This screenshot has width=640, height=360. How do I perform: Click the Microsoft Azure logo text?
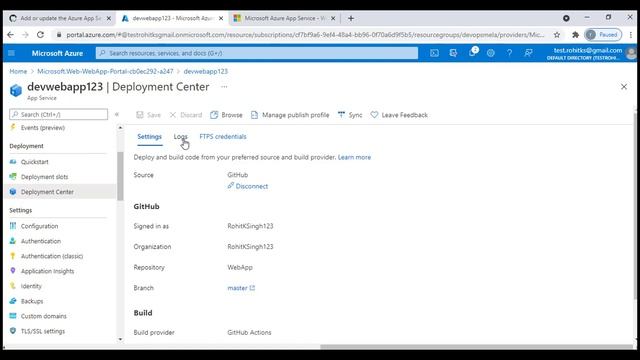[57, 53]
